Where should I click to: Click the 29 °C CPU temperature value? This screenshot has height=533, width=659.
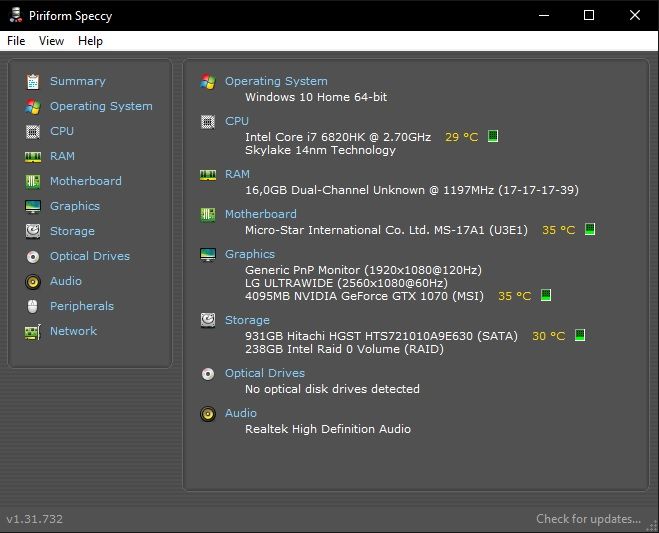pos(461,137)
